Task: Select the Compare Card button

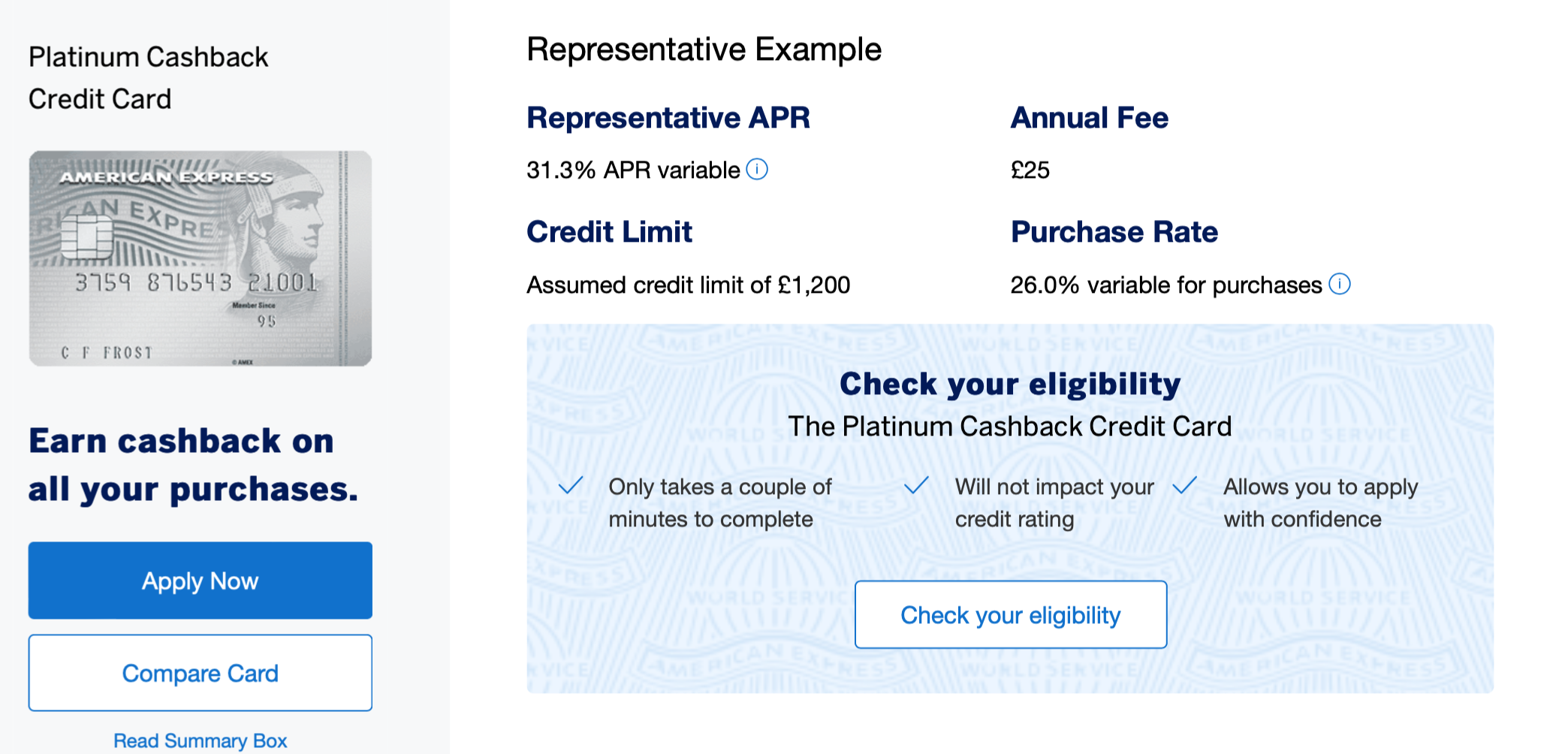Action: (201, 673)
